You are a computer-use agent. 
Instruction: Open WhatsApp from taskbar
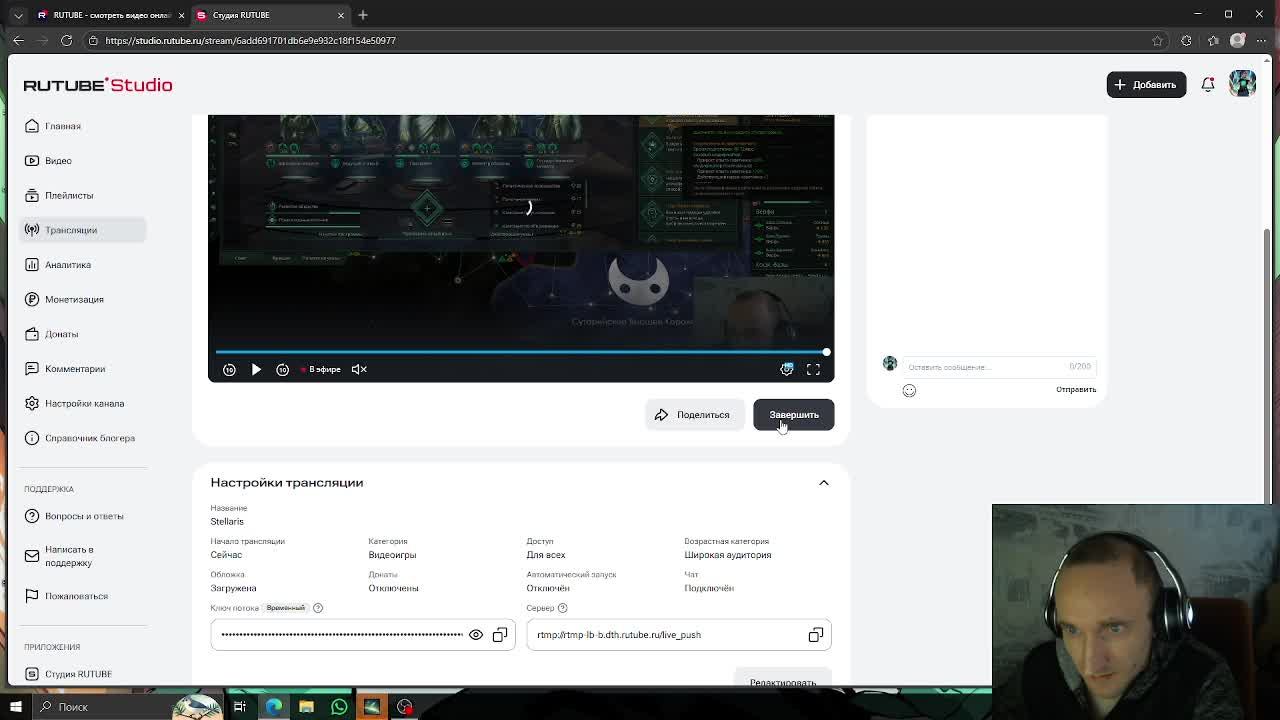(339, 707)
